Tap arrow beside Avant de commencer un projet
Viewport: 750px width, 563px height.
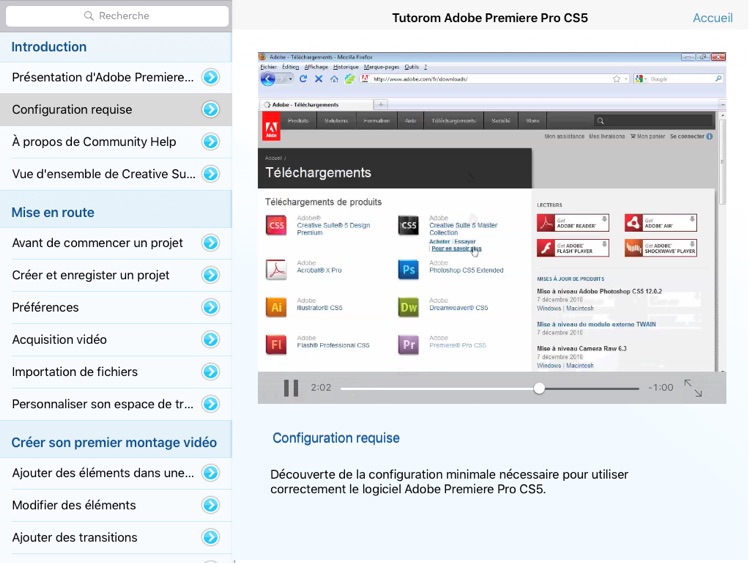pos(210,243)
